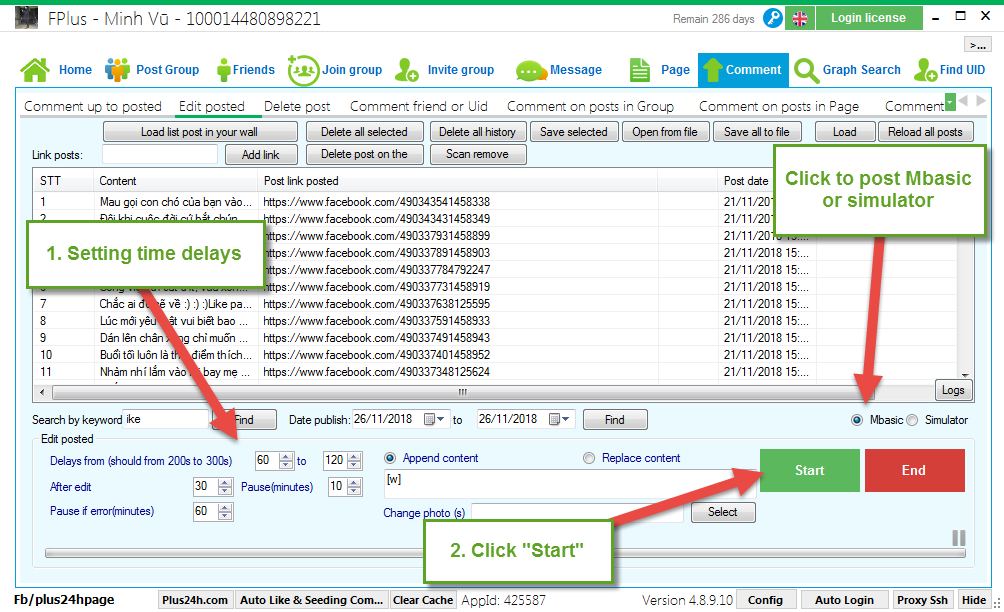Open Join group via circle icon
Viewport: 1004px width, 612px height.
coord(304,70)
